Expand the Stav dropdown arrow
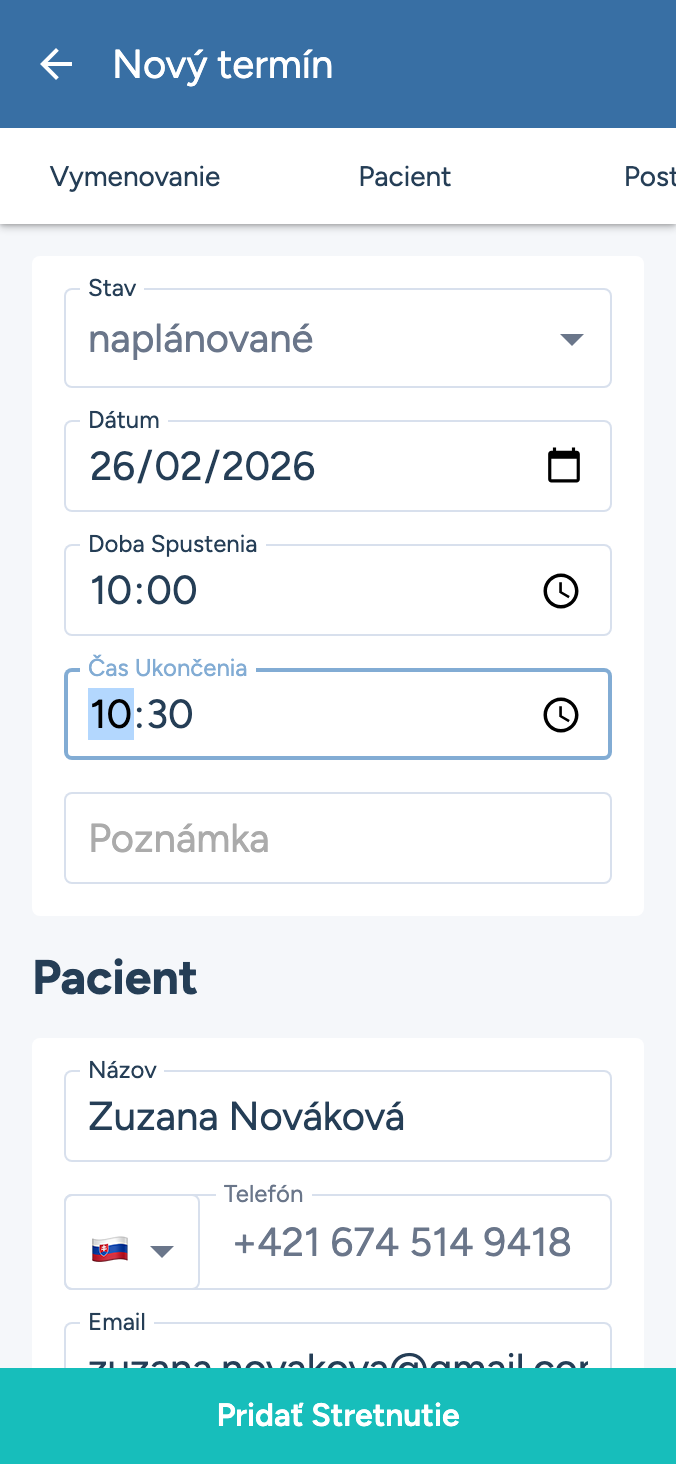676x1464 pixels. pyautogui.click(x=571, y=340)
